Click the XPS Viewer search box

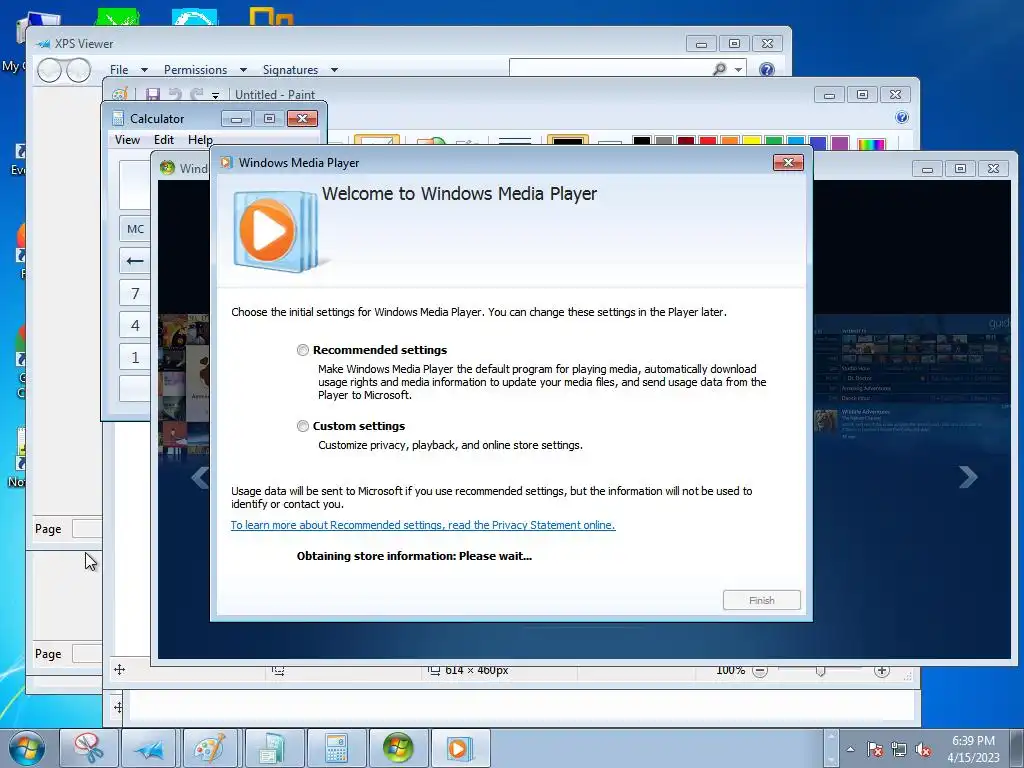(609, 69)
